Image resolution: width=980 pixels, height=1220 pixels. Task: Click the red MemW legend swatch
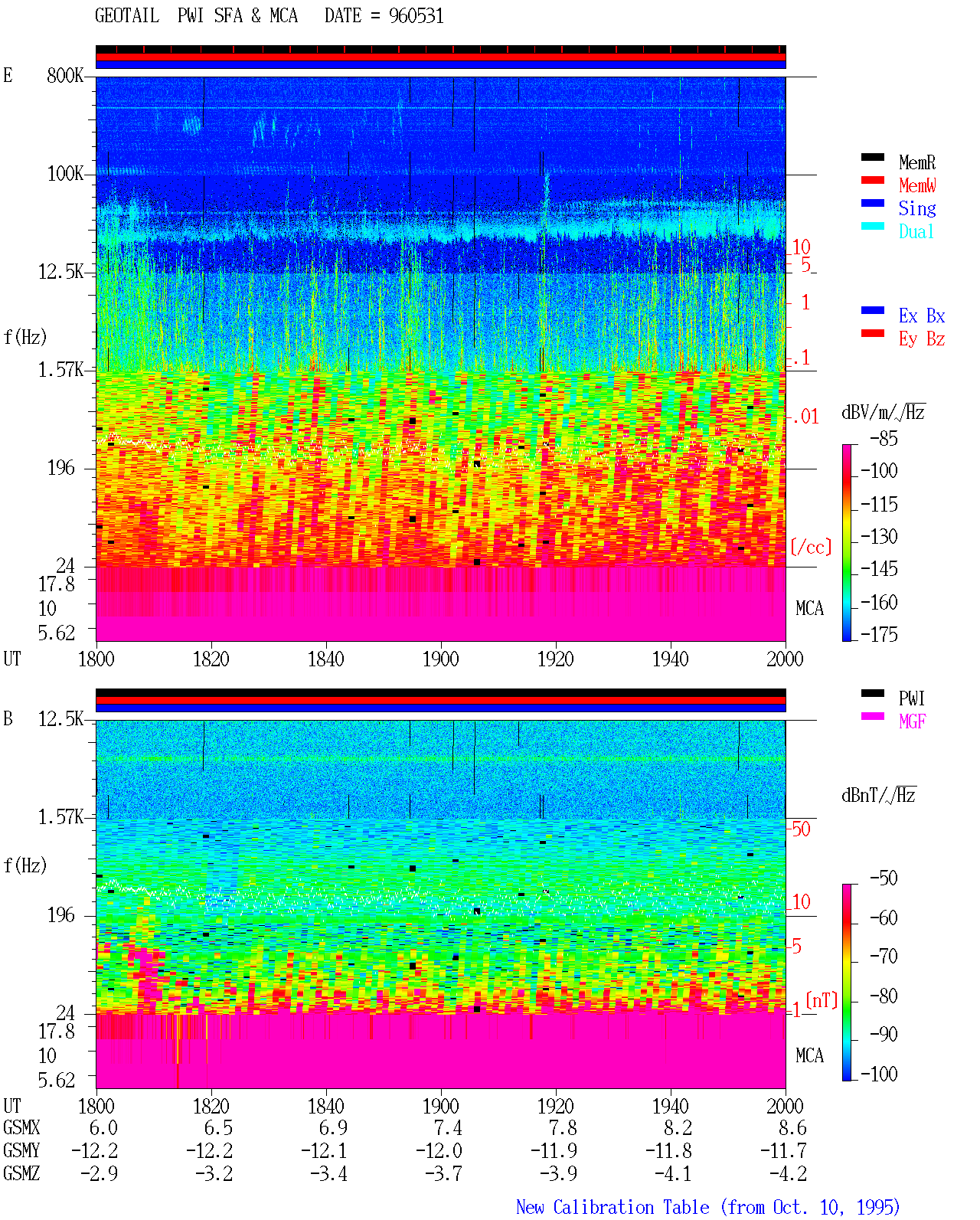(873, 180)
